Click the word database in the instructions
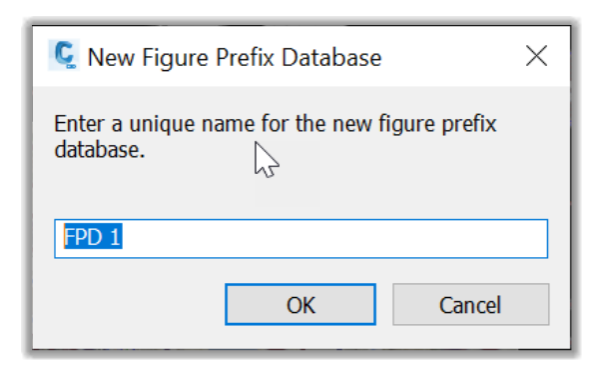 99,149
